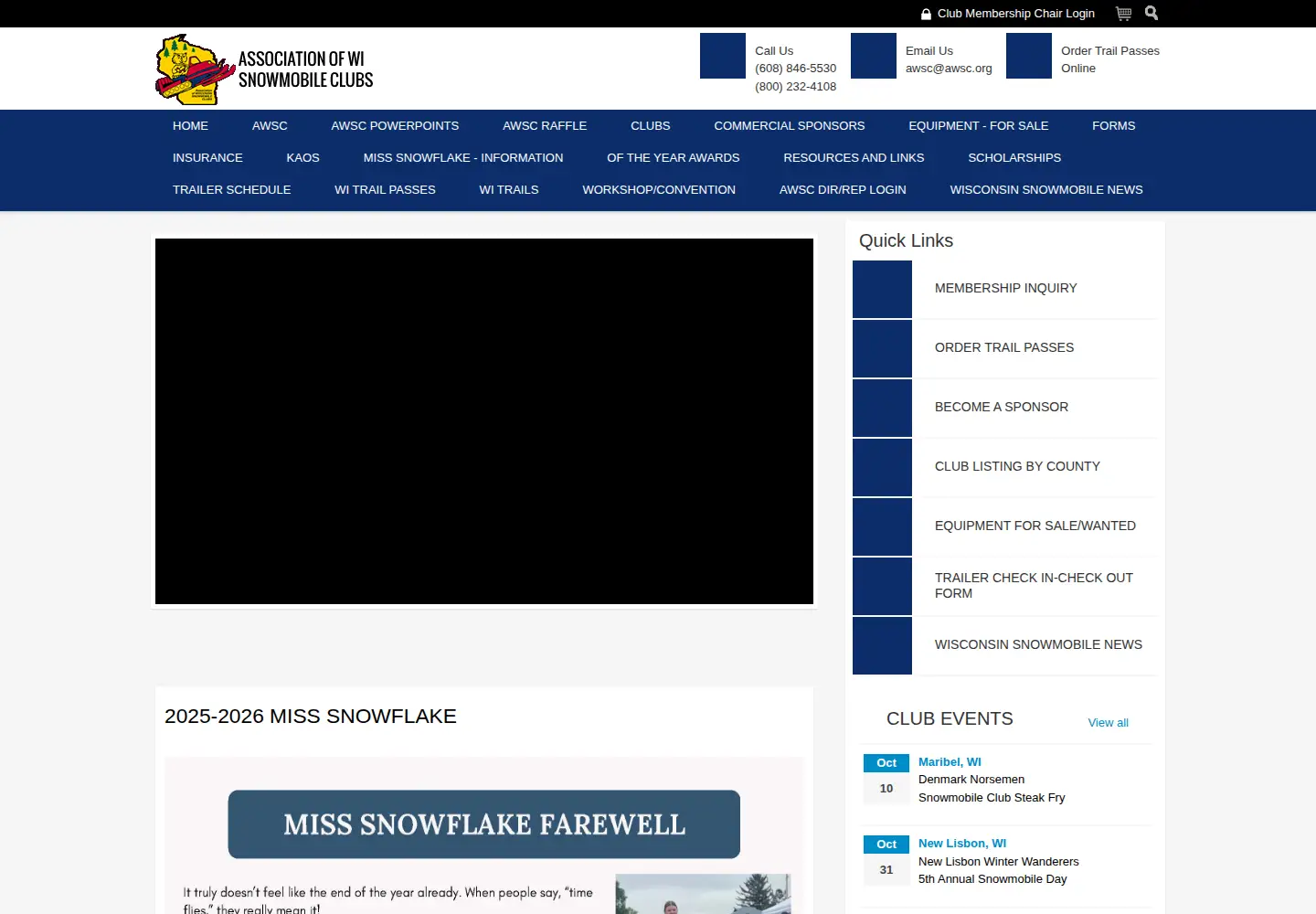Open TRAILER CHECK IN-CHECK OUT FORM quick link
This screenshot has height=914, width=1316.
coord(1034,586)
